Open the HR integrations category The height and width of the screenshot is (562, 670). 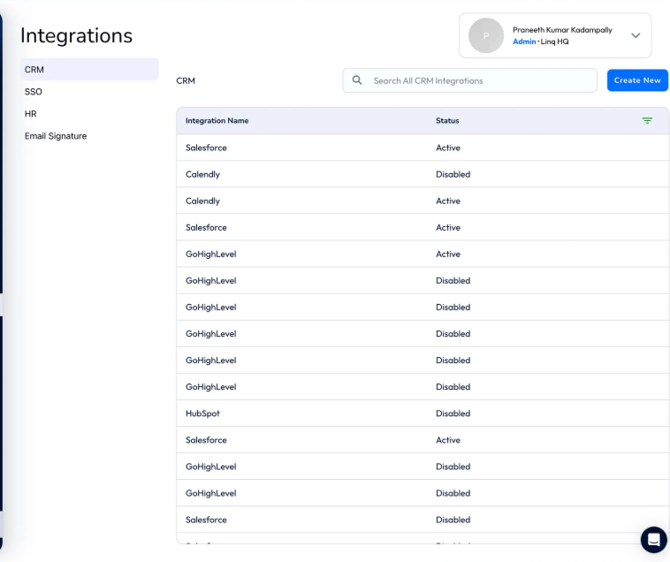point(31,114)
